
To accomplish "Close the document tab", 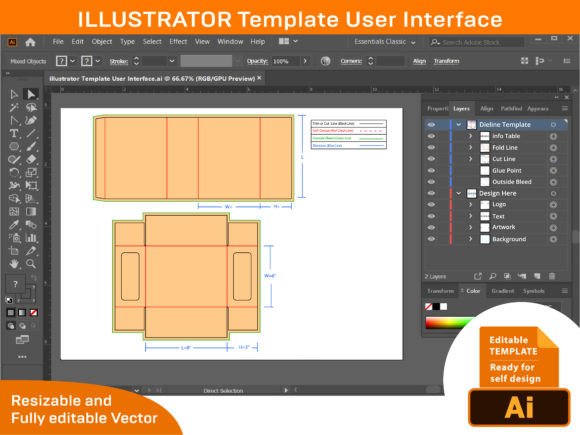I will [x=259, y=78].
